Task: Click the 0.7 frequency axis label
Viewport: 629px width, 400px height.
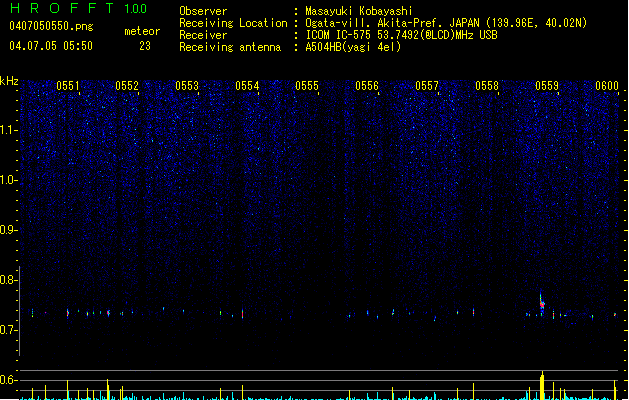Action: tap(9, 330)
